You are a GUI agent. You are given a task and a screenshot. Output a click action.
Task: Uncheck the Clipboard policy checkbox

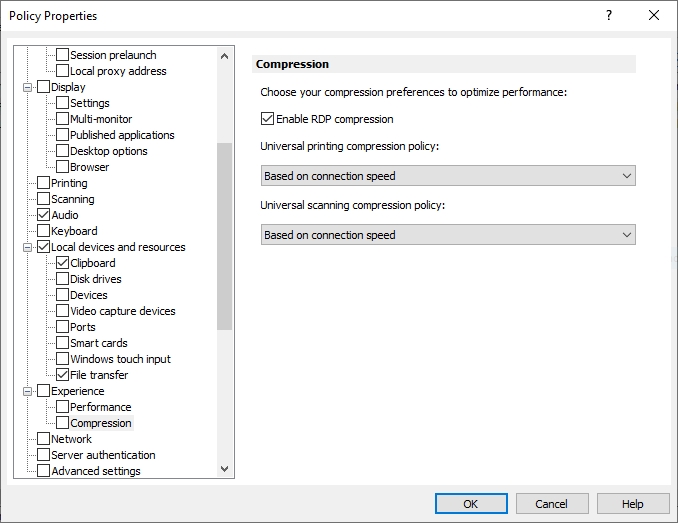(x=62, y=263)
